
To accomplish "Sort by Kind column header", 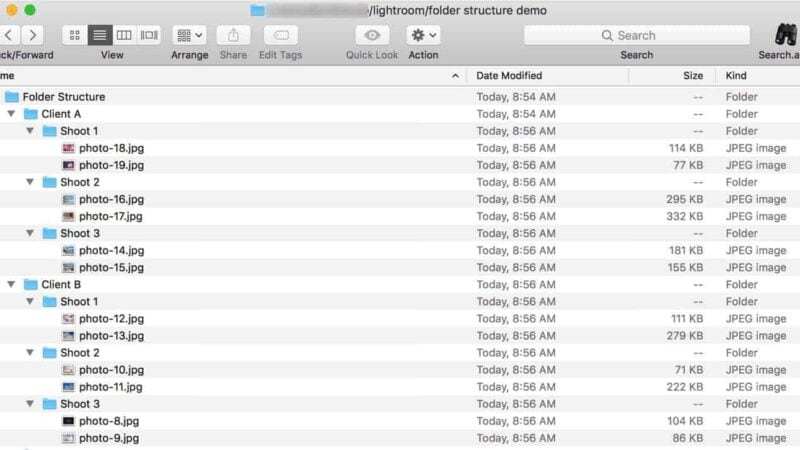I will coord(736,76).
